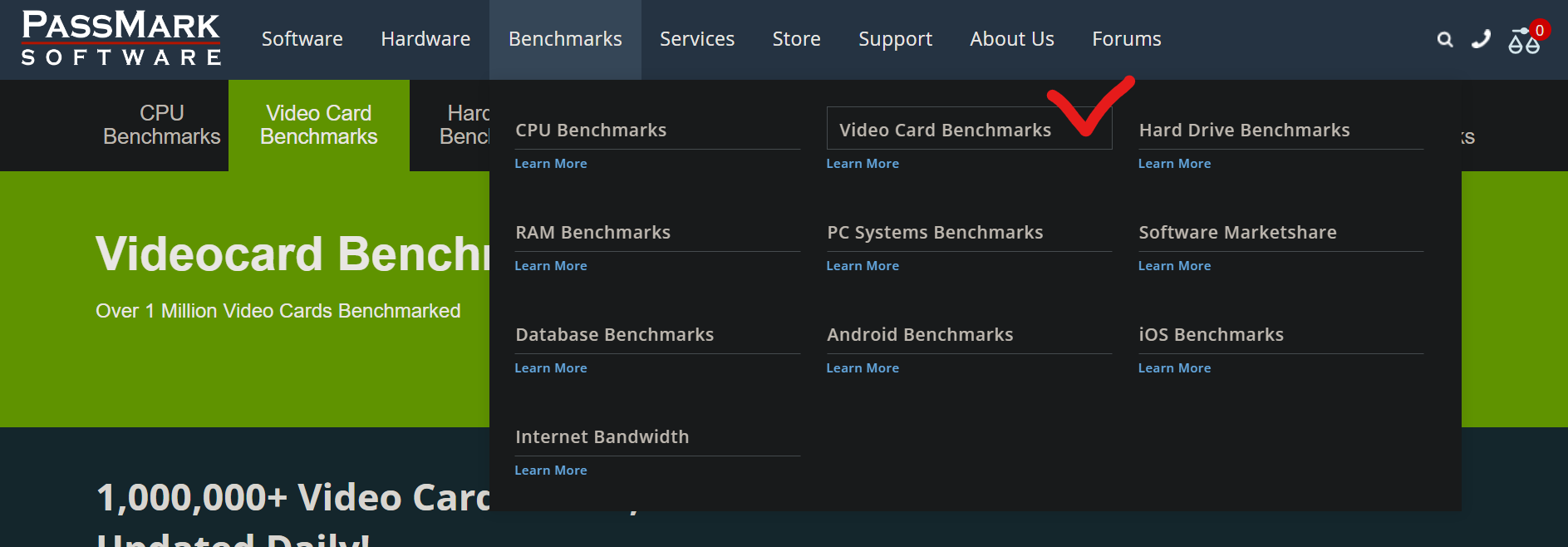
Task: Click 'Over 1 Million Video Cards Benchmarked' text
Action: click(x=278, y=311)
